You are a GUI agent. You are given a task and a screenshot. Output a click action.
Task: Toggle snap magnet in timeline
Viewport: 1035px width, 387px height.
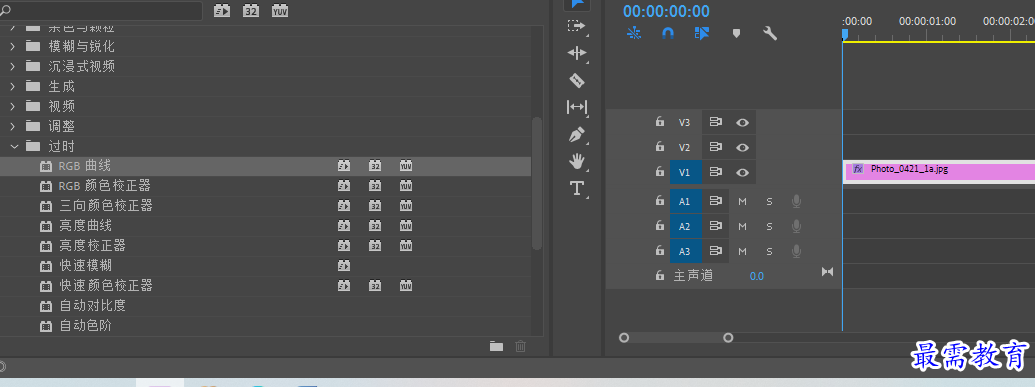point(668,33)
